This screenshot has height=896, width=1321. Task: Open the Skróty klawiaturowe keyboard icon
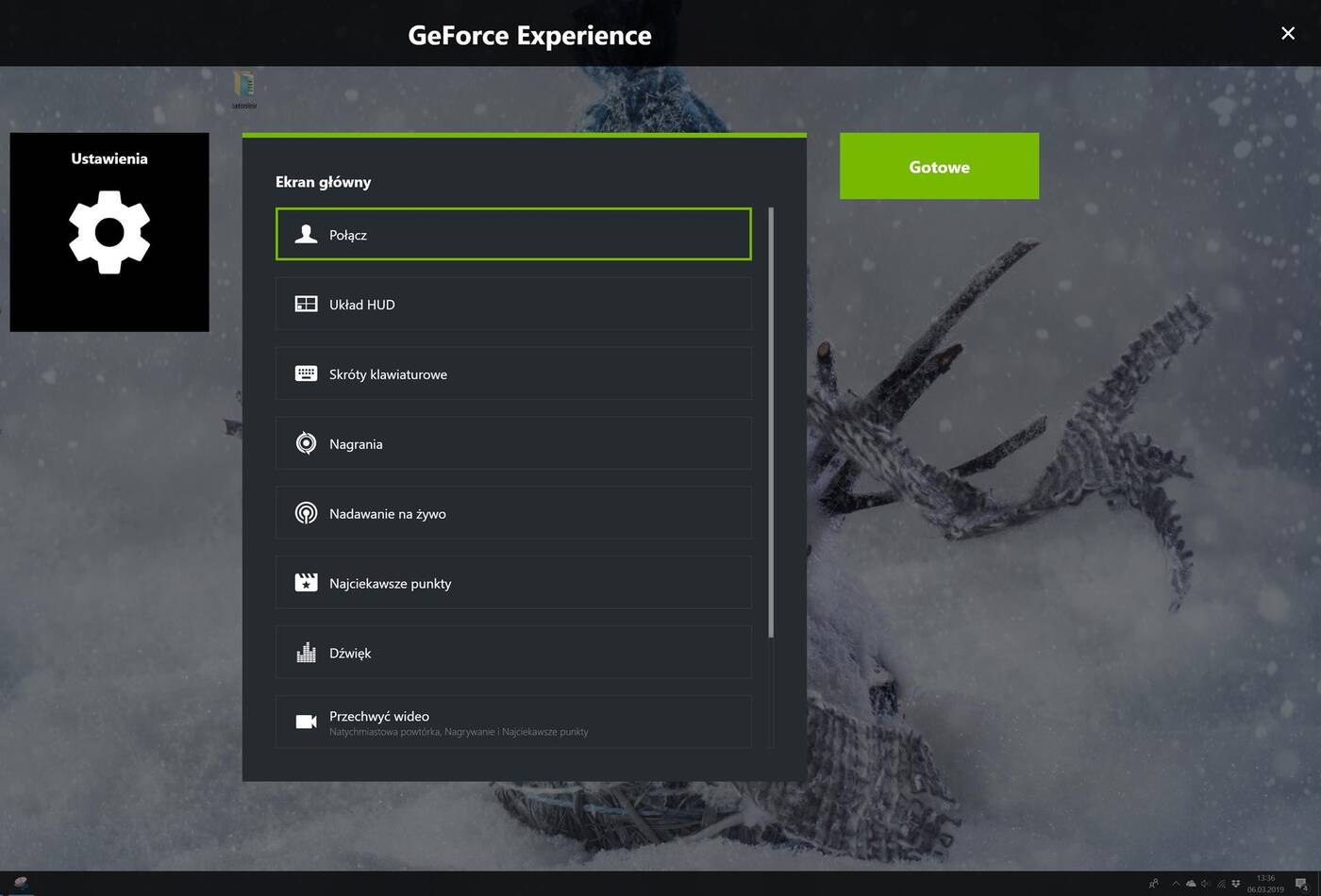click(306, 373)
